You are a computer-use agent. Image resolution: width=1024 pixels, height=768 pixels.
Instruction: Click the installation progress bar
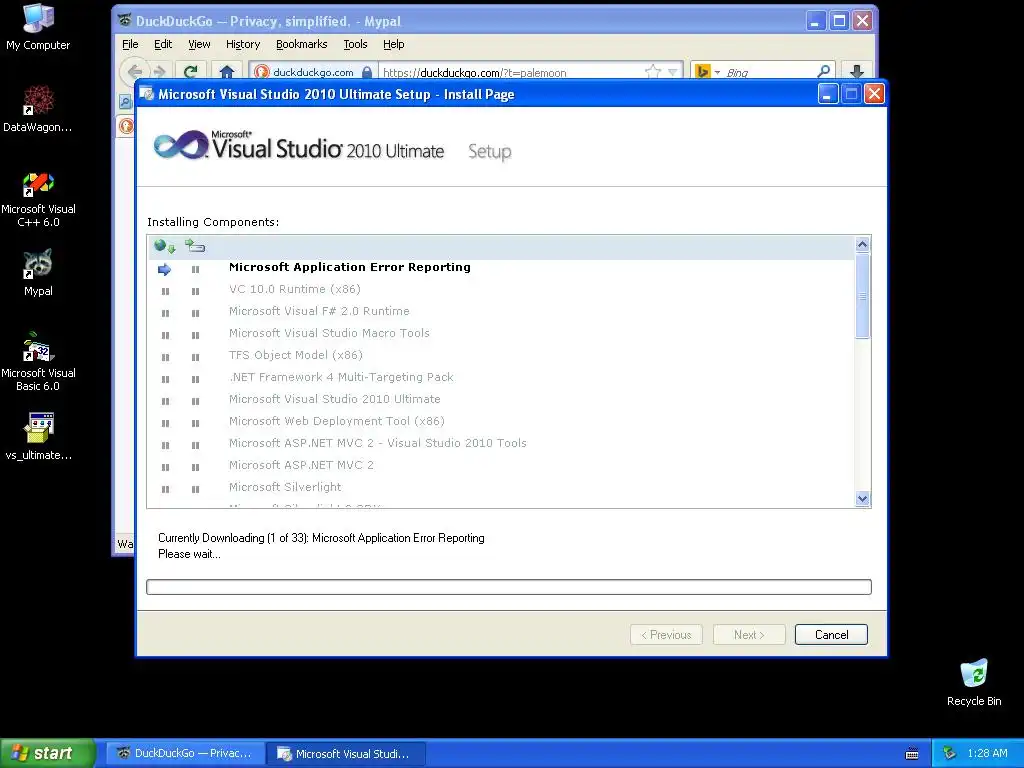[x=509, y=587]
